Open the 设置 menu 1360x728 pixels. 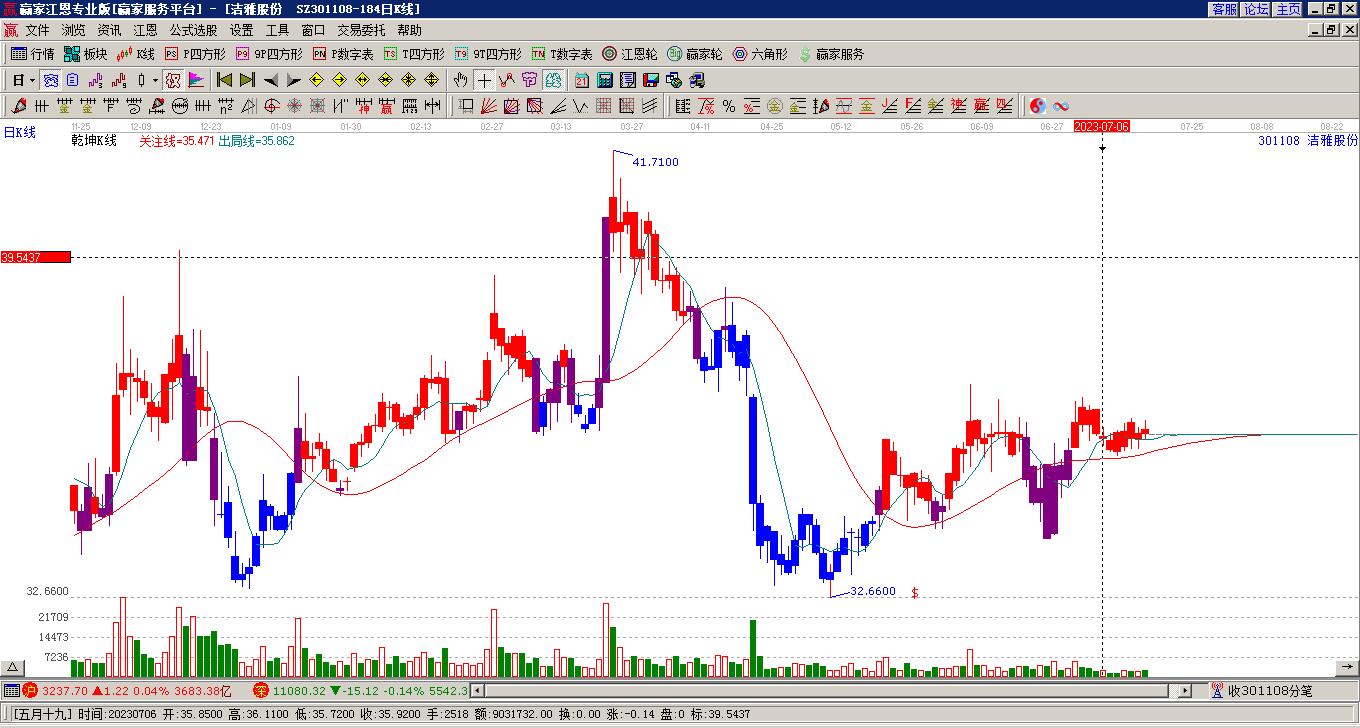click(241, 31)
